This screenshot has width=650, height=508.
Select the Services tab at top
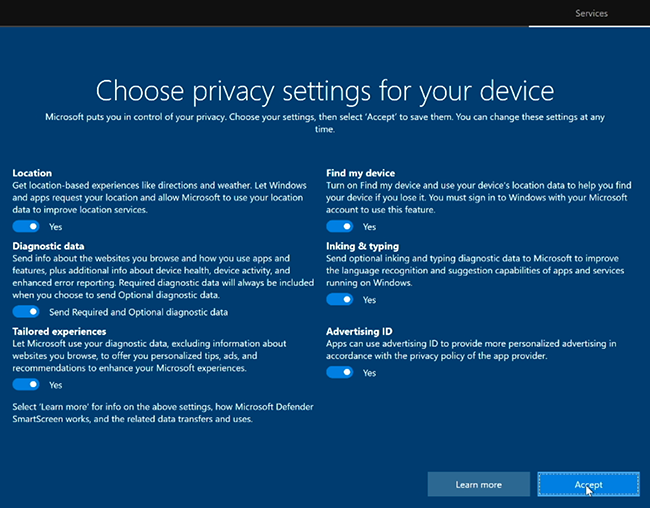pyautogui.click(x=591, y=14)
